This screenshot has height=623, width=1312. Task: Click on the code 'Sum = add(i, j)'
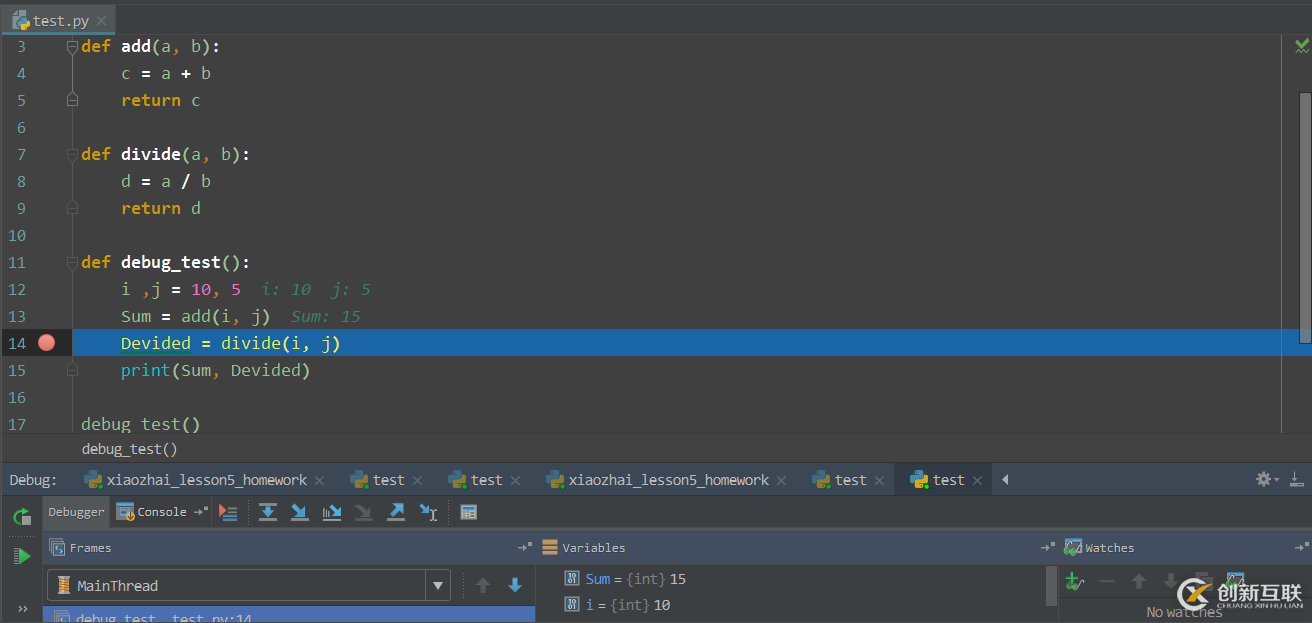196,316
